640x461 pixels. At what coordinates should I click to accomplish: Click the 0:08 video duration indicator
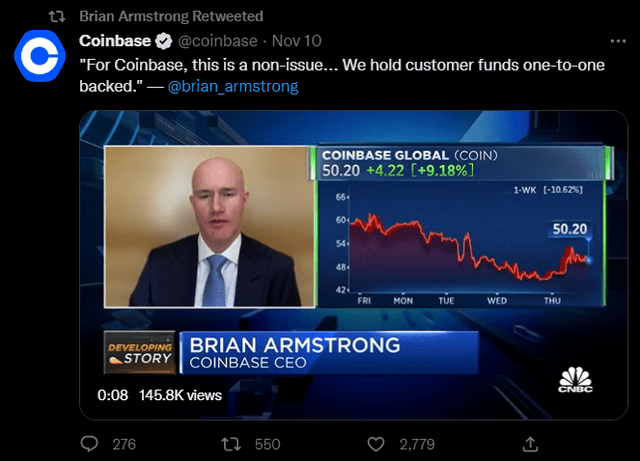(113, 395)
